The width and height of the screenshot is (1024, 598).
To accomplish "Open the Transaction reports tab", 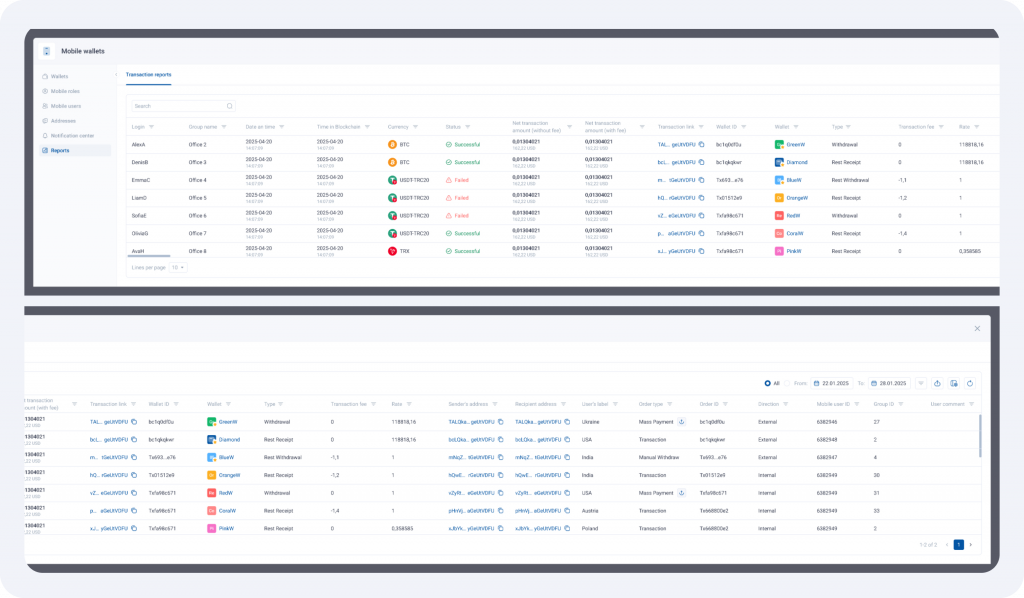I will [148, 74].
